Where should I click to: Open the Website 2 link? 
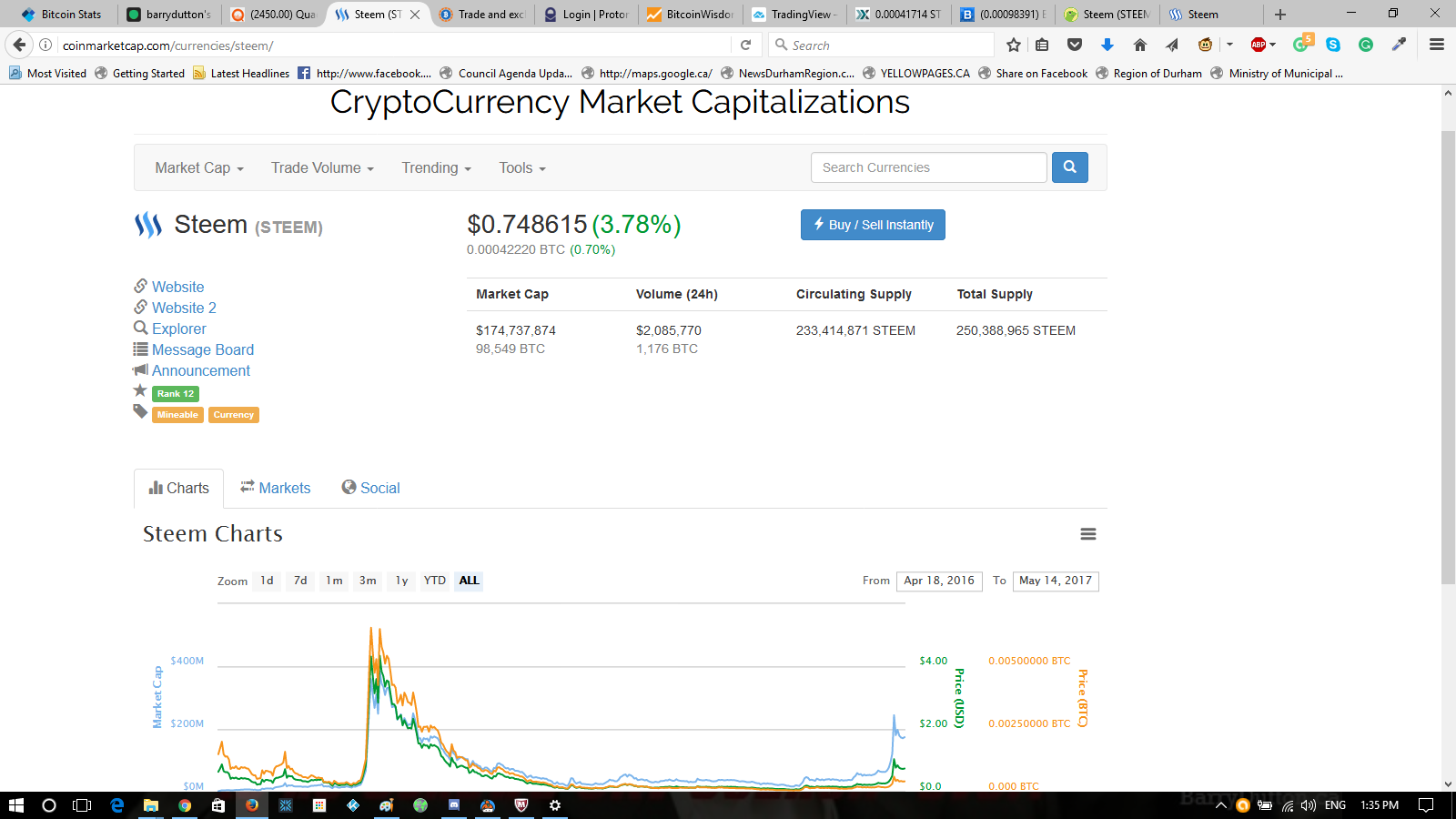pyautogui.click(x=184, y=308)
